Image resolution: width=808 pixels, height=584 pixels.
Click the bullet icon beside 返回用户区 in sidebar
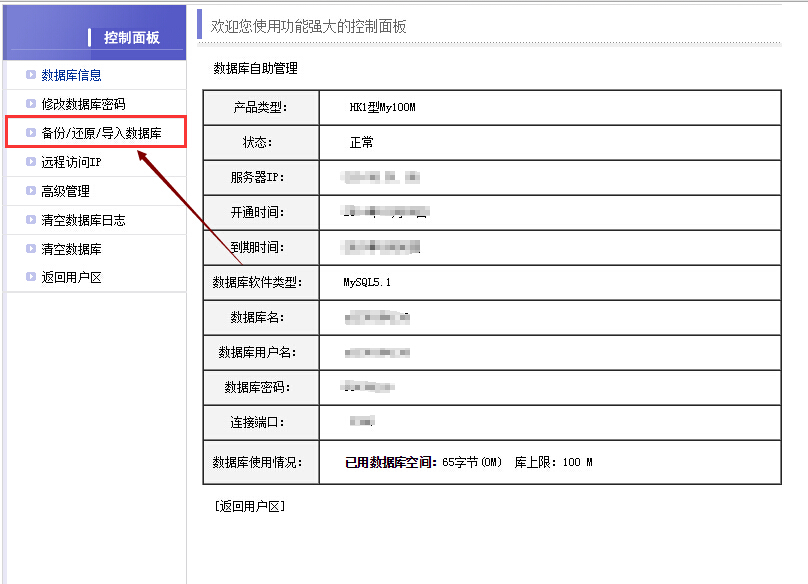[x=31, y=277]
